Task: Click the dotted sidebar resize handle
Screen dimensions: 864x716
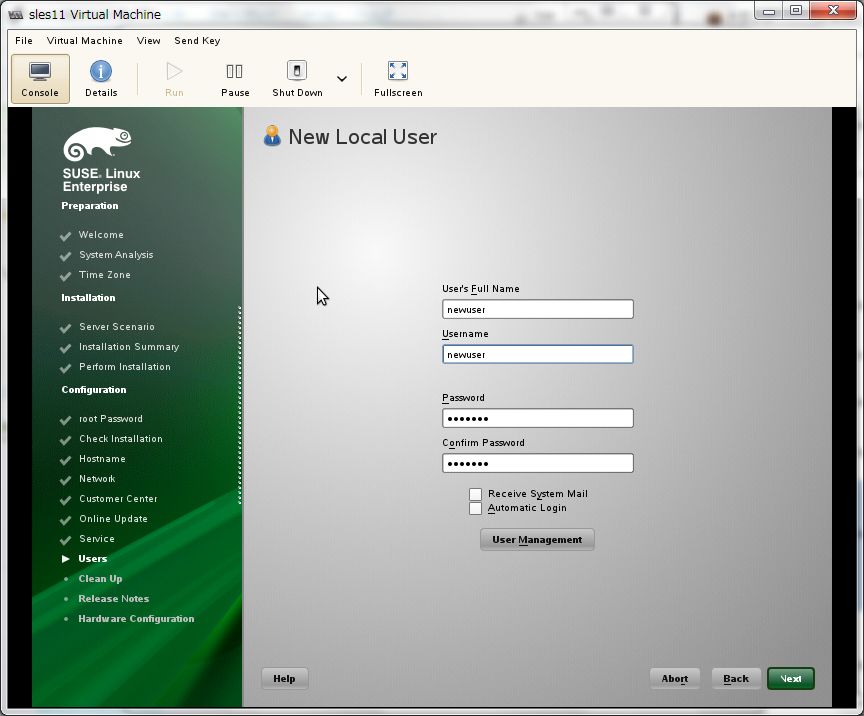Action: pyautogui.click(x=240, y=405)
